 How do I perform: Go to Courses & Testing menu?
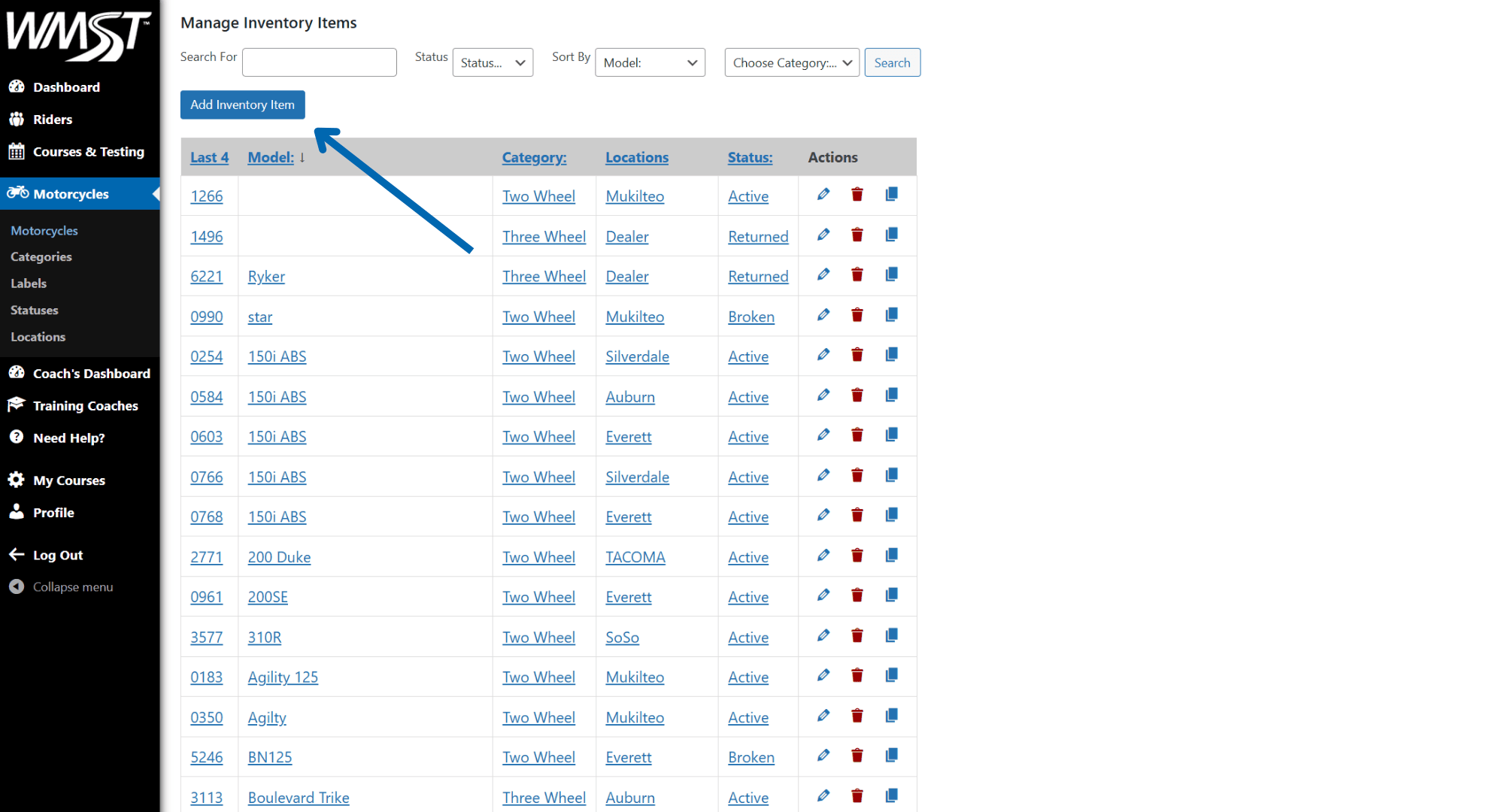pyautogui.click(x=88, y=152)
